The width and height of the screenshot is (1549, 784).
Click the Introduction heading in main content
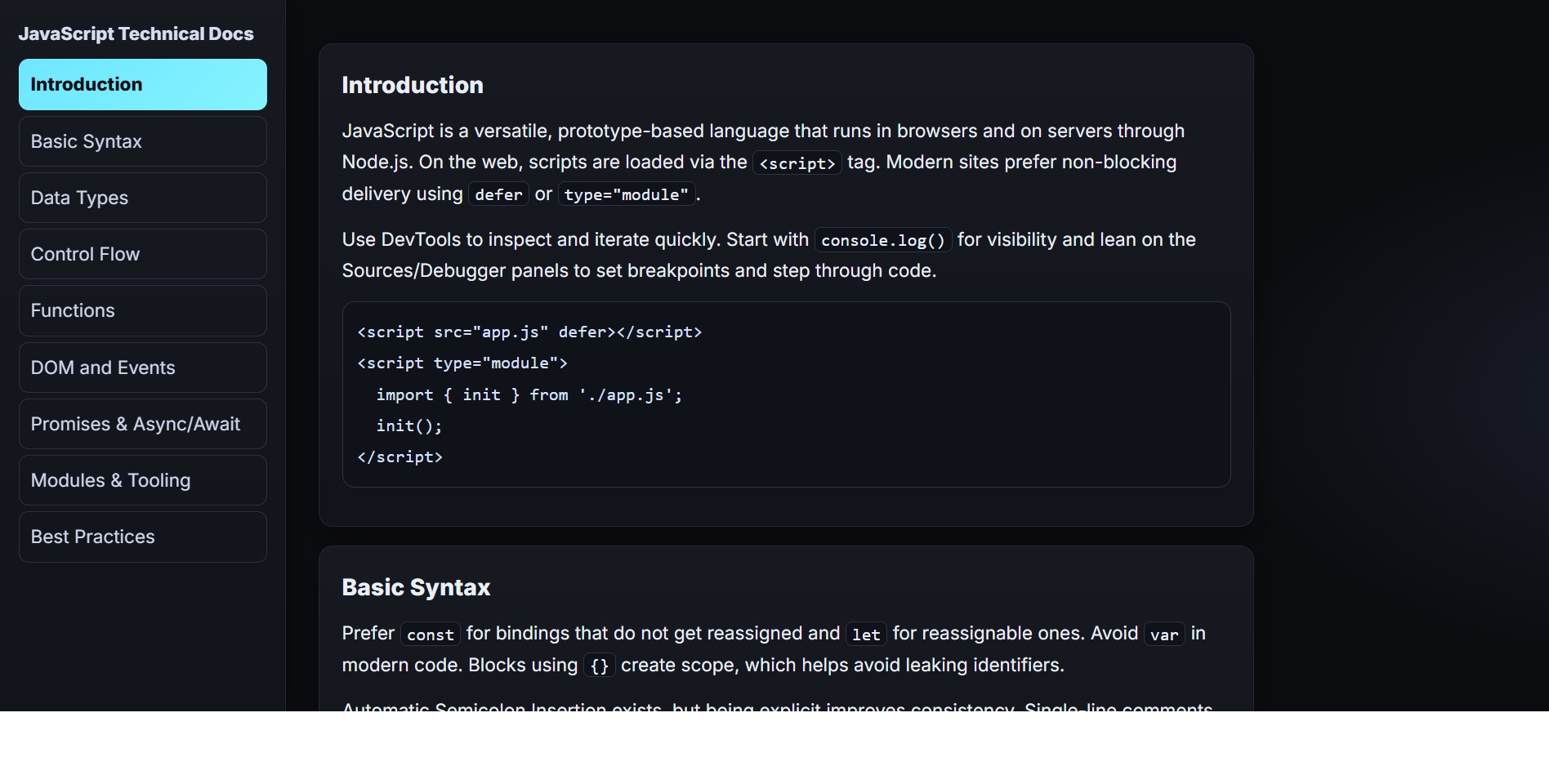(x=413, y=85)
